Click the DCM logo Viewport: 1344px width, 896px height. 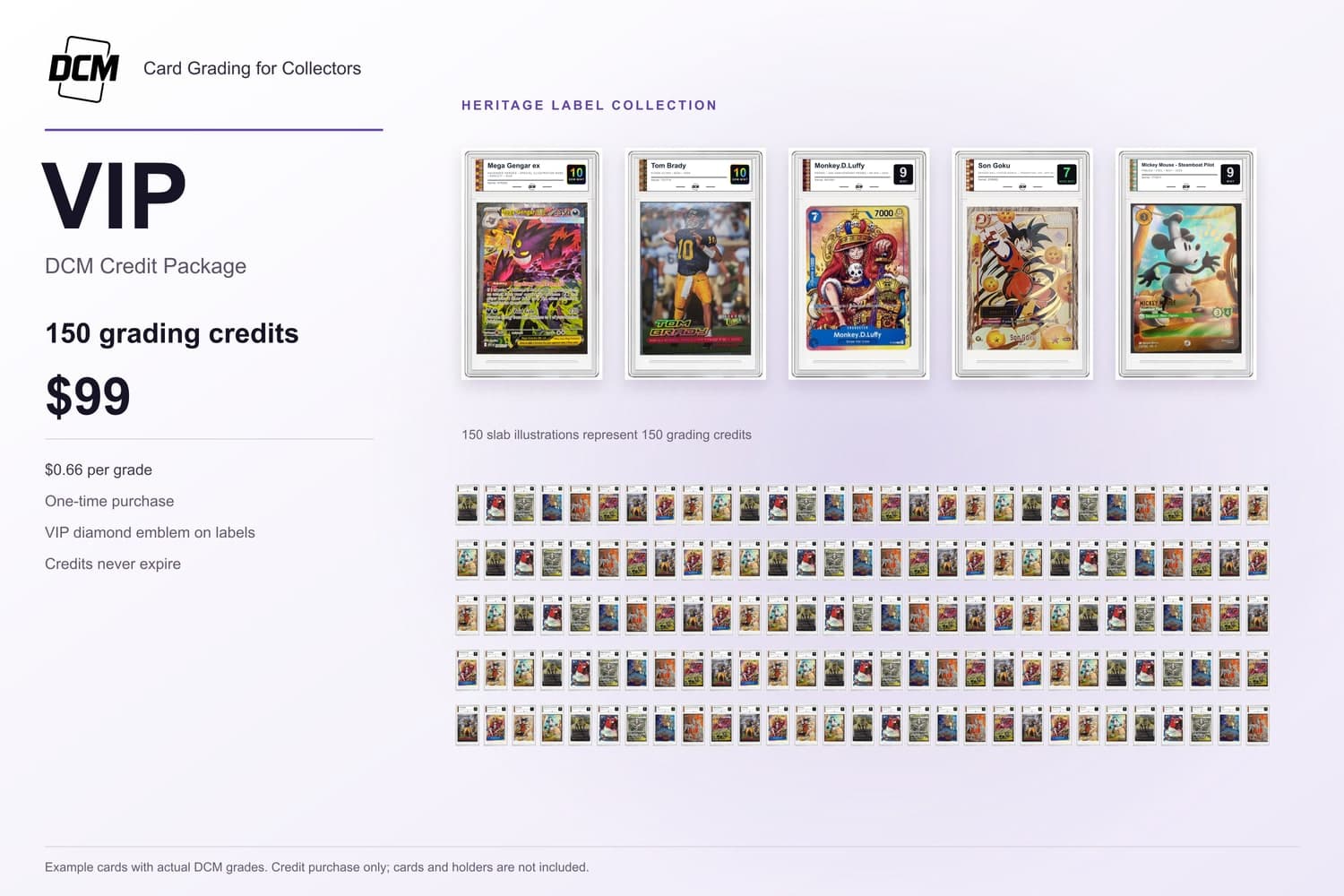point(83,69)
